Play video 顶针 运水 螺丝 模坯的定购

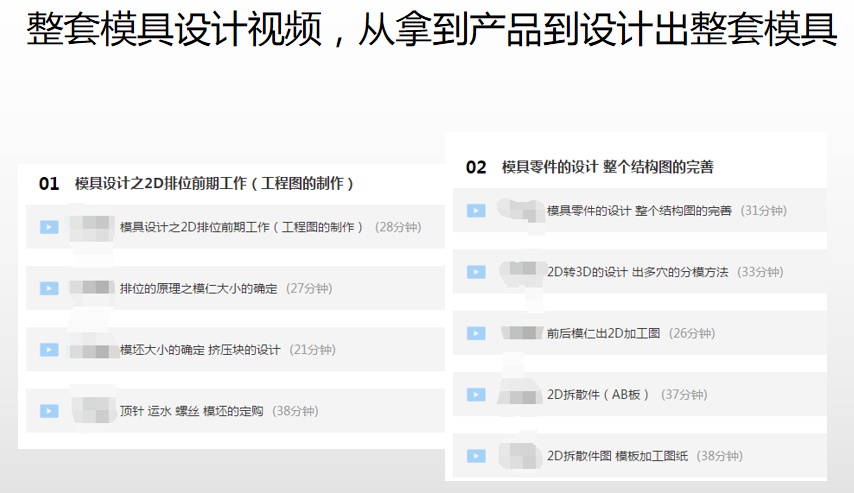pos(49,411)
